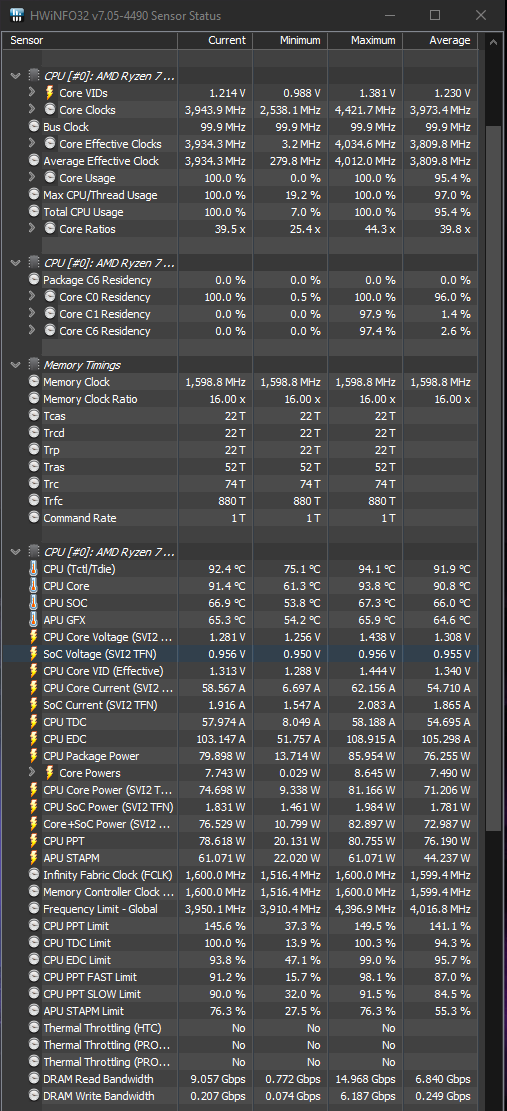Collapse the CPU group containing Package C6 Residency
The image size is (507, 1111).
16,263
